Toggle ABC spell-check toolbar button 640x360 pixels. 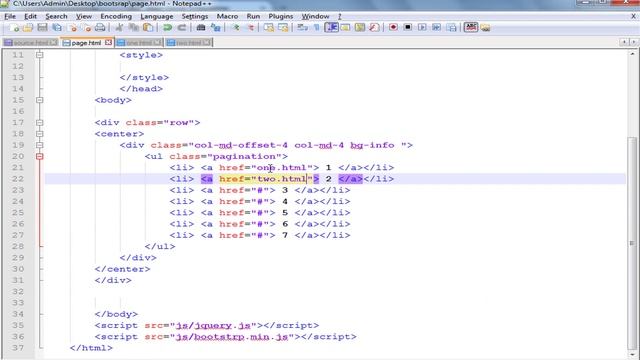click(x=471, y=27)
